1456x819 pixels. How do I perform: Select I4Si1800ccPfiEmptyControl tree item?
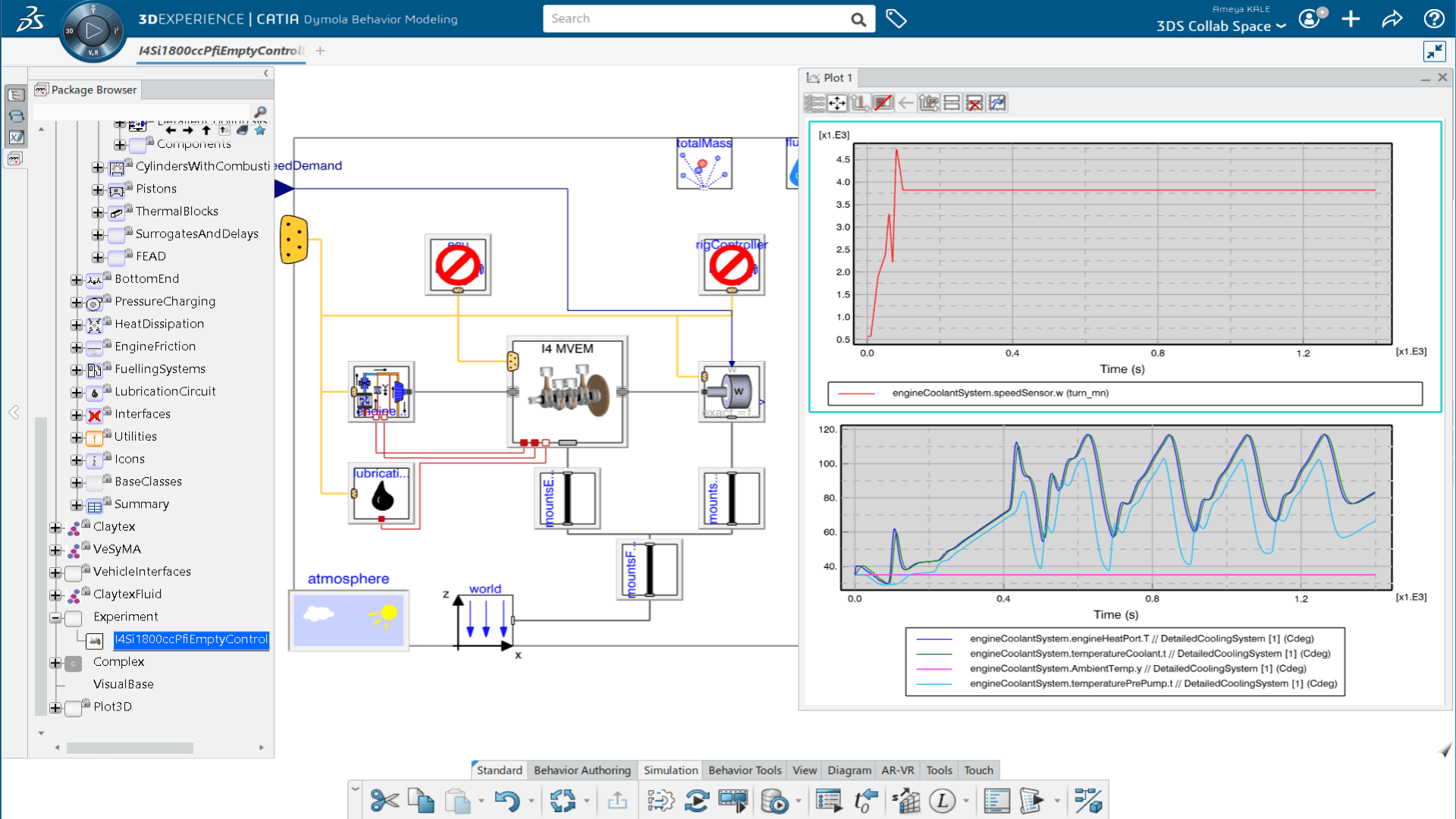point(191,639)
